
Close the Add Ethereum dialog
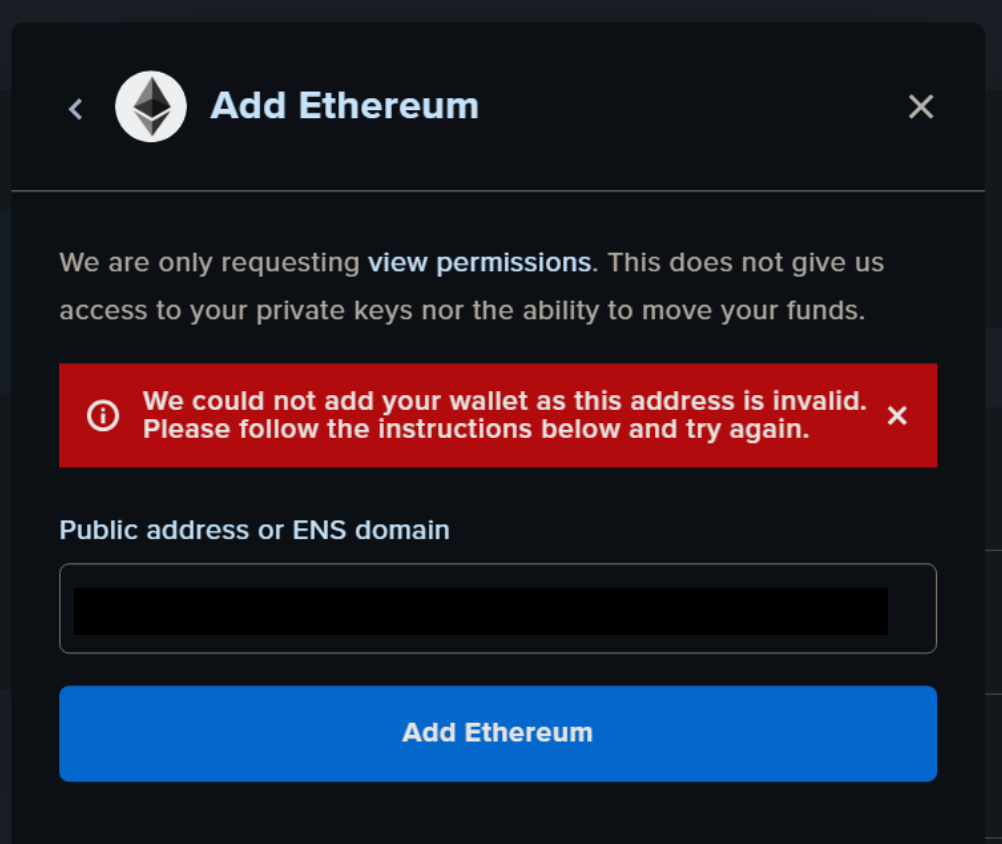(x=921, y=107)
